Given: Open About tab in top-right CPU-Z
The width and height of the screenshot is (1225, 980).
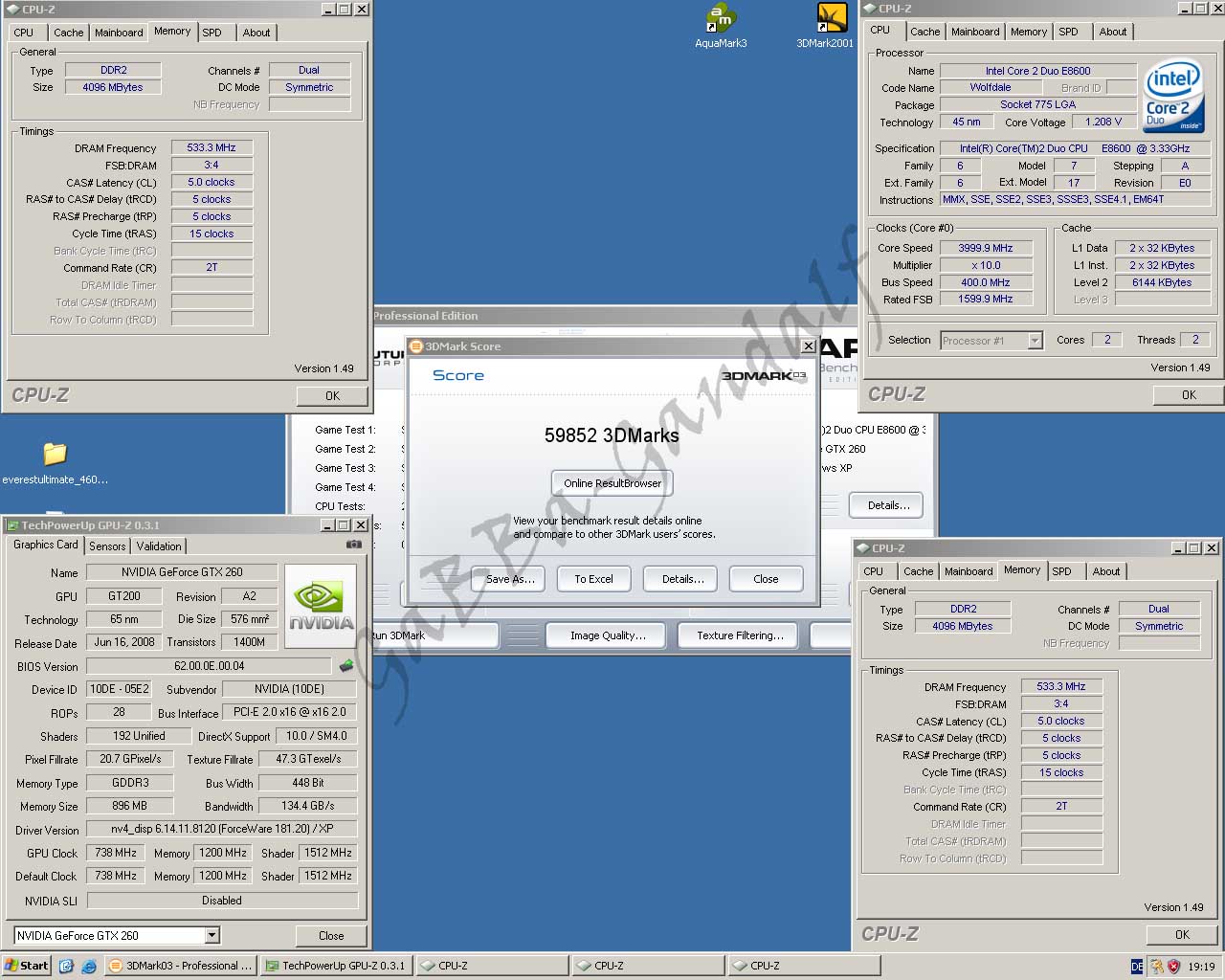Looking at the screenshot, I should tap(1113, 32).
